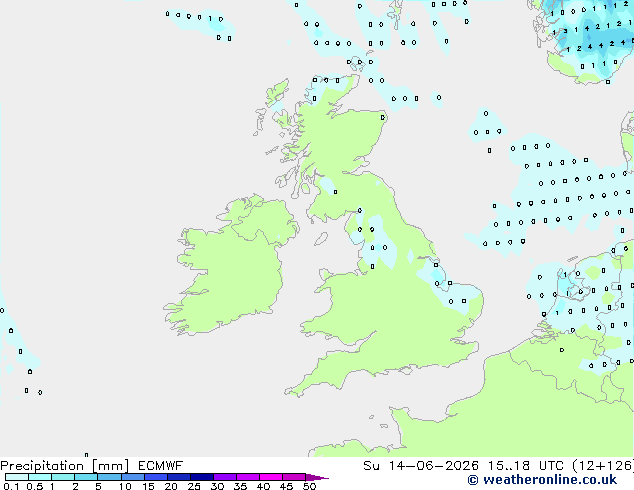
Task: Click the 25 to 30 mm legend swatch
Action: click(x=201, y=477)
